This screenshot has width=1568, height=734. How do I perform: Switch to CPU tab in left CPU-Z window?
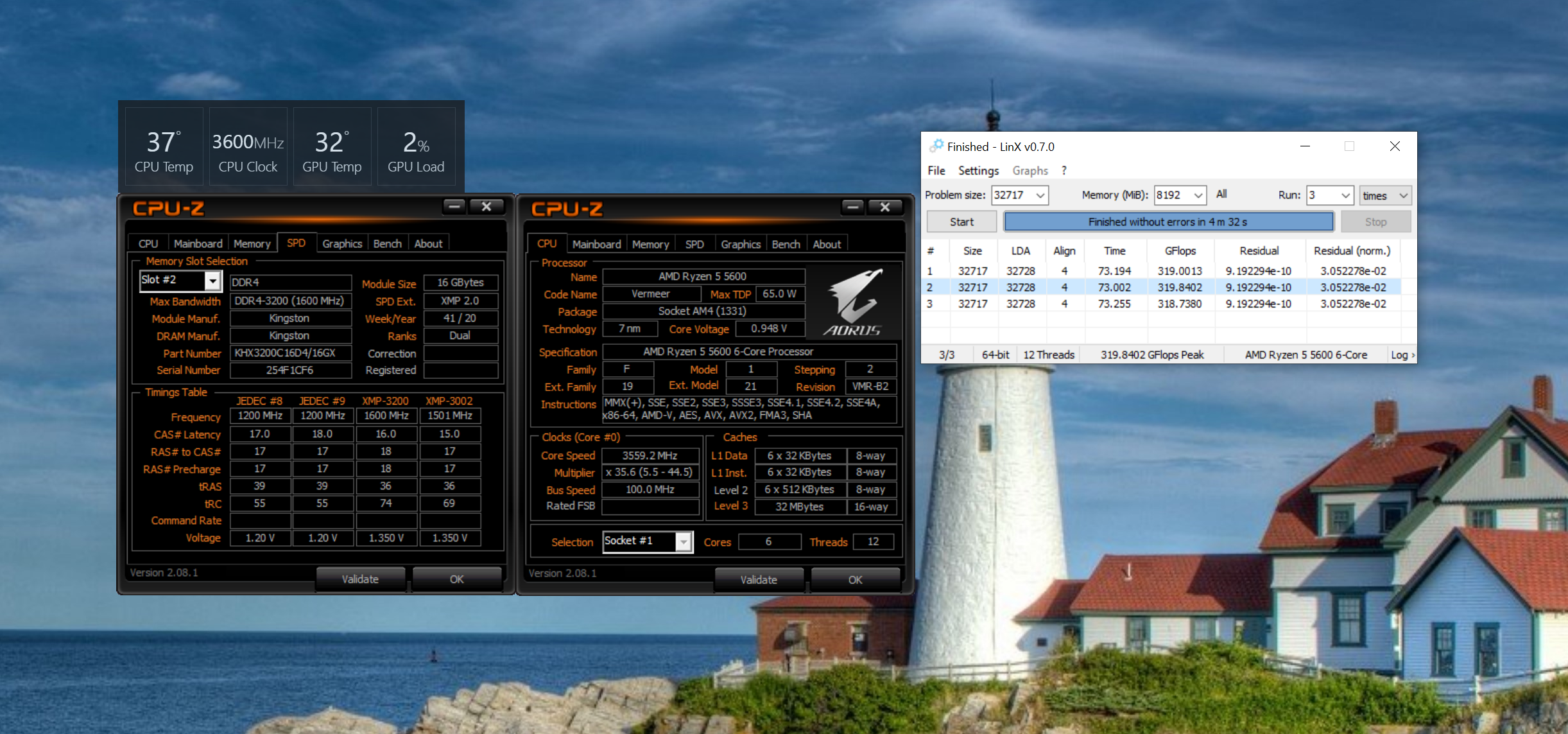[x=148, y=244]
